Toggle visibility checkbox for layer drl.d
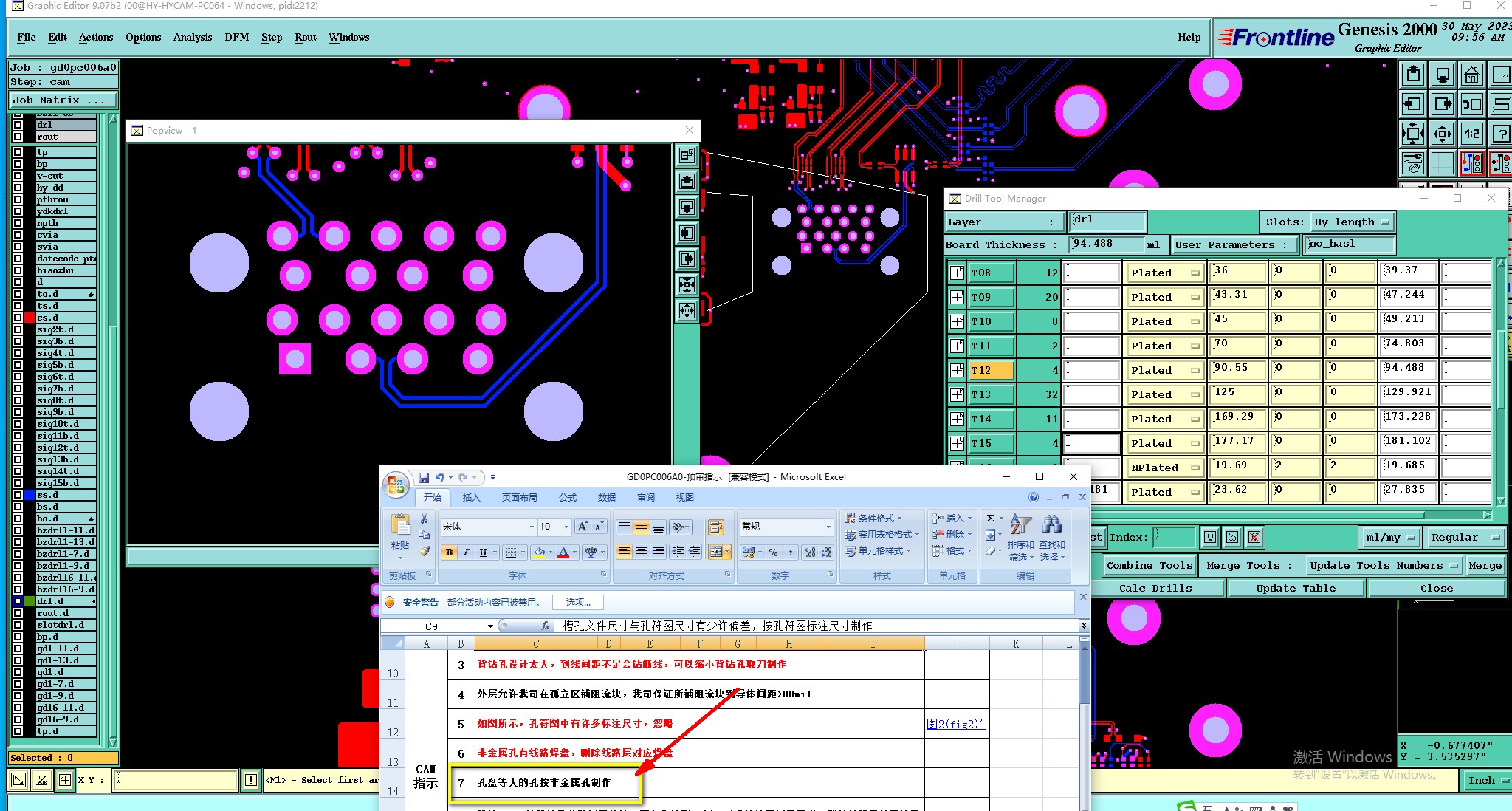Screen dimensions: 1512x811 tap(18, 601)
